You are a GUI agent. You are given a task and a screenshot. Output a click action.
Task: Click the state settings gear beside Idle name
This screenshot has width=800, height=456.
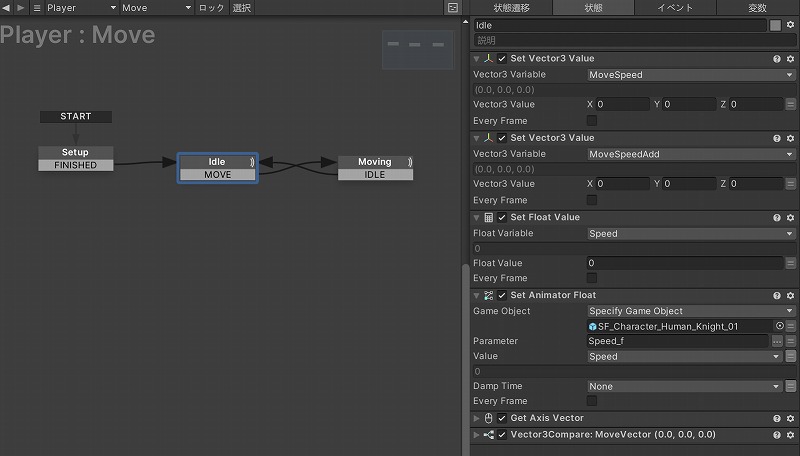coord(790,24)
